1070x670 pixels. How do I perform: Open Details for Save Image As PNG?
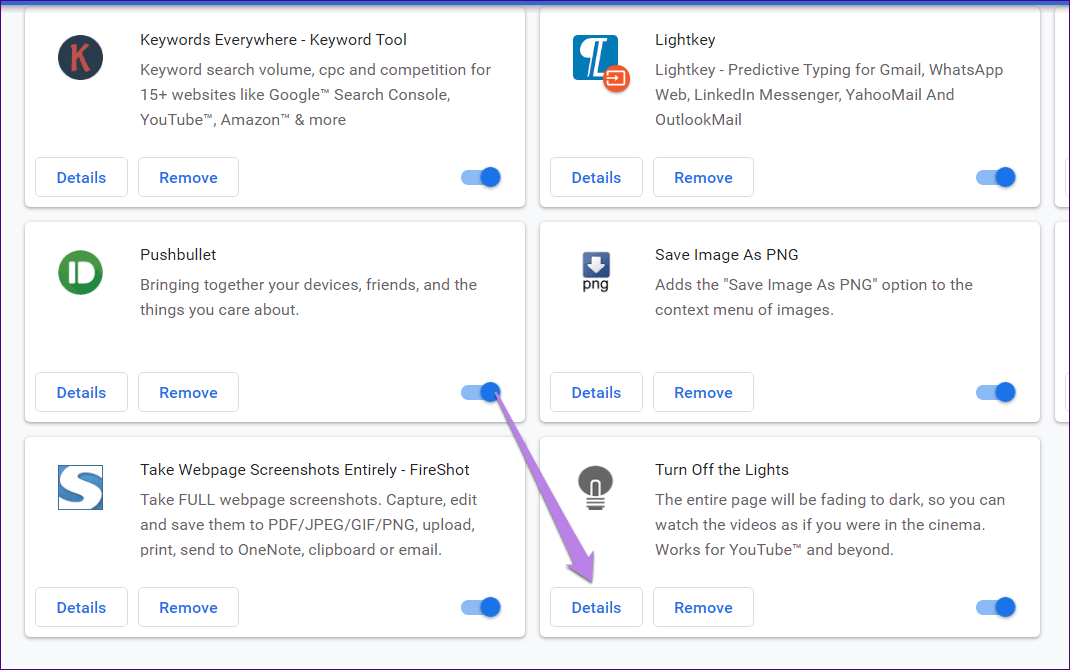click(x=596, y=392)
